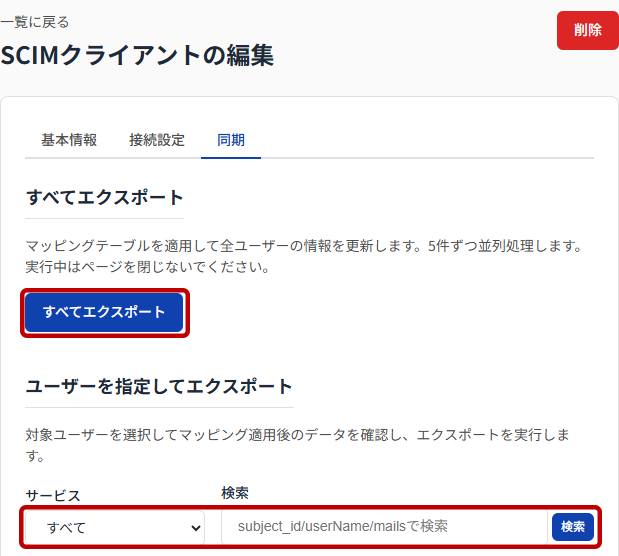Viewport: 619px width, 556px height.
Task: Click the small blue 検索 button
Action: [x=573, y=527]
